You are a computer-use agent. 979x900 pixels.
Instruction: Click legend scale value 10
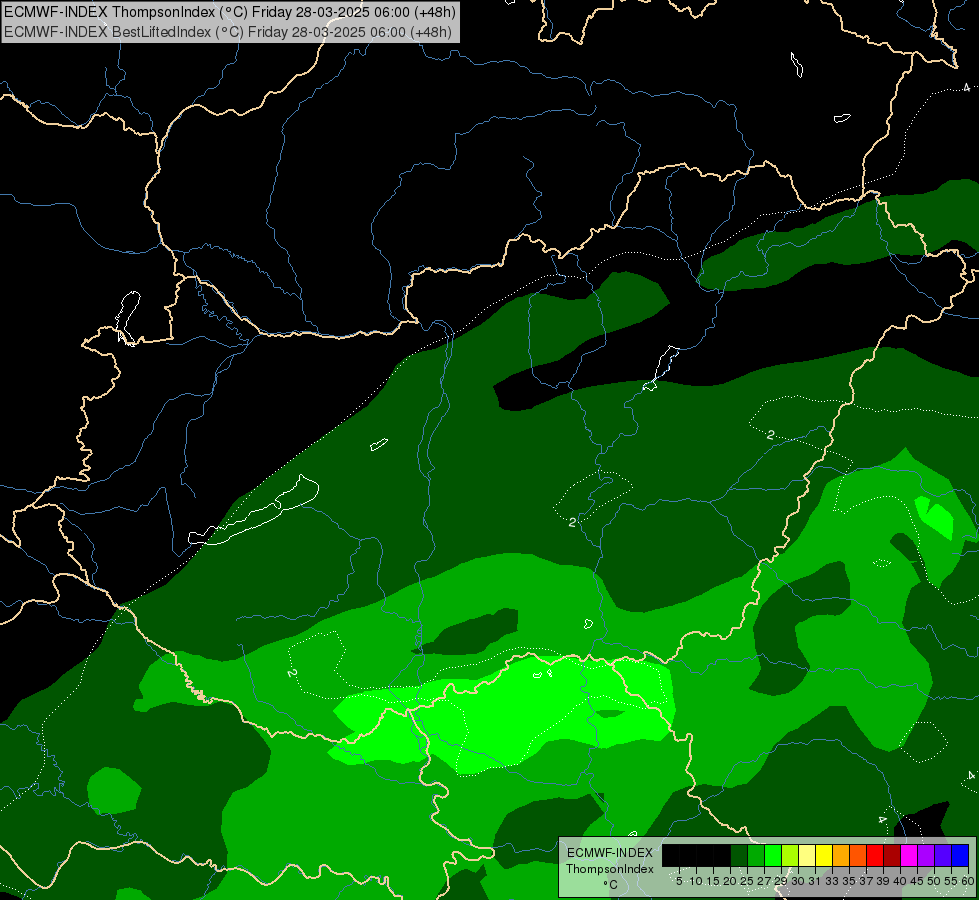coord(696,881)
